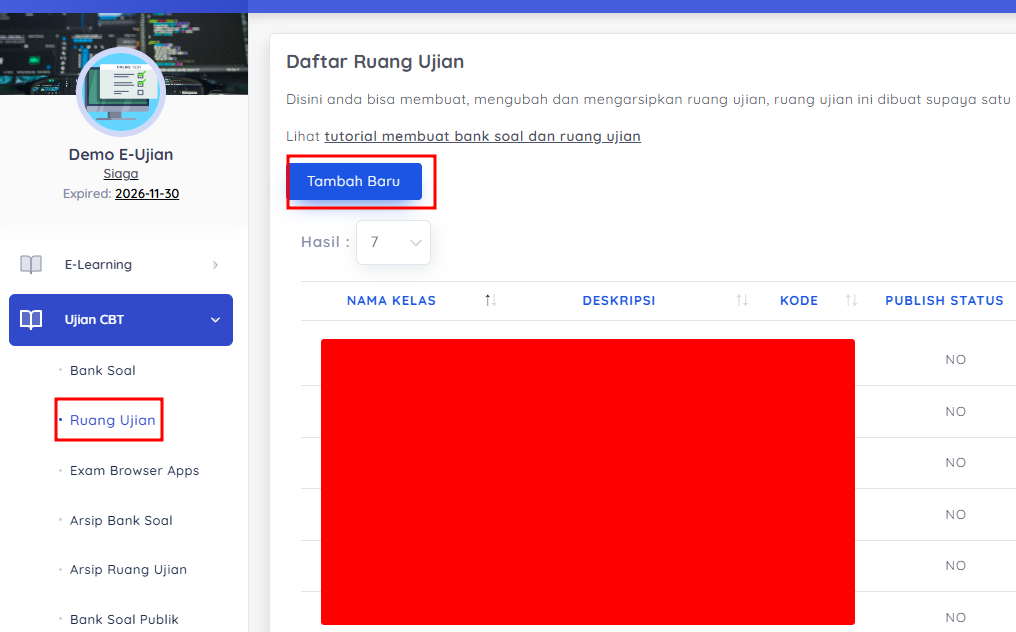Collapse the Ujian CBT menu chevron
This screenshot has width=1016, height=632.
pos(215,320)
